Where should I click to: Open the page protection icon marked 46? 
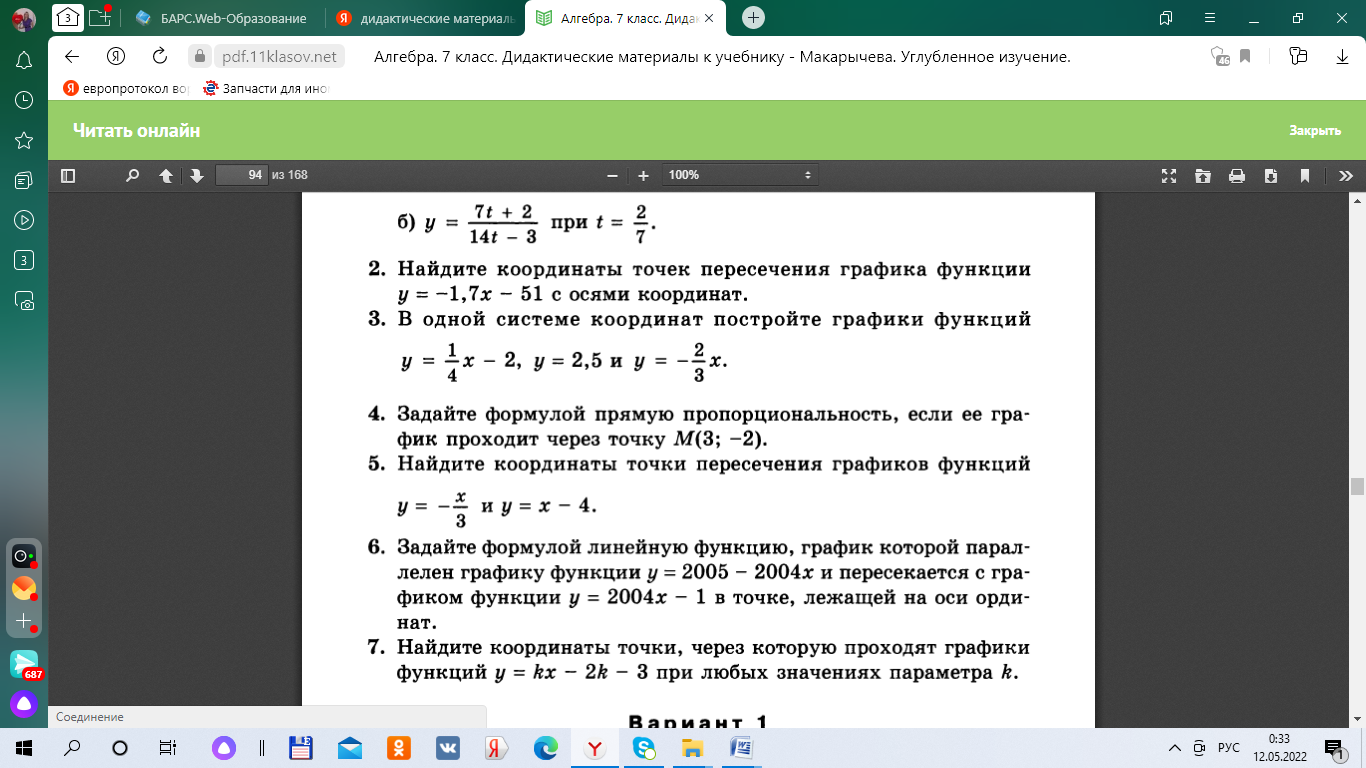1220,56
